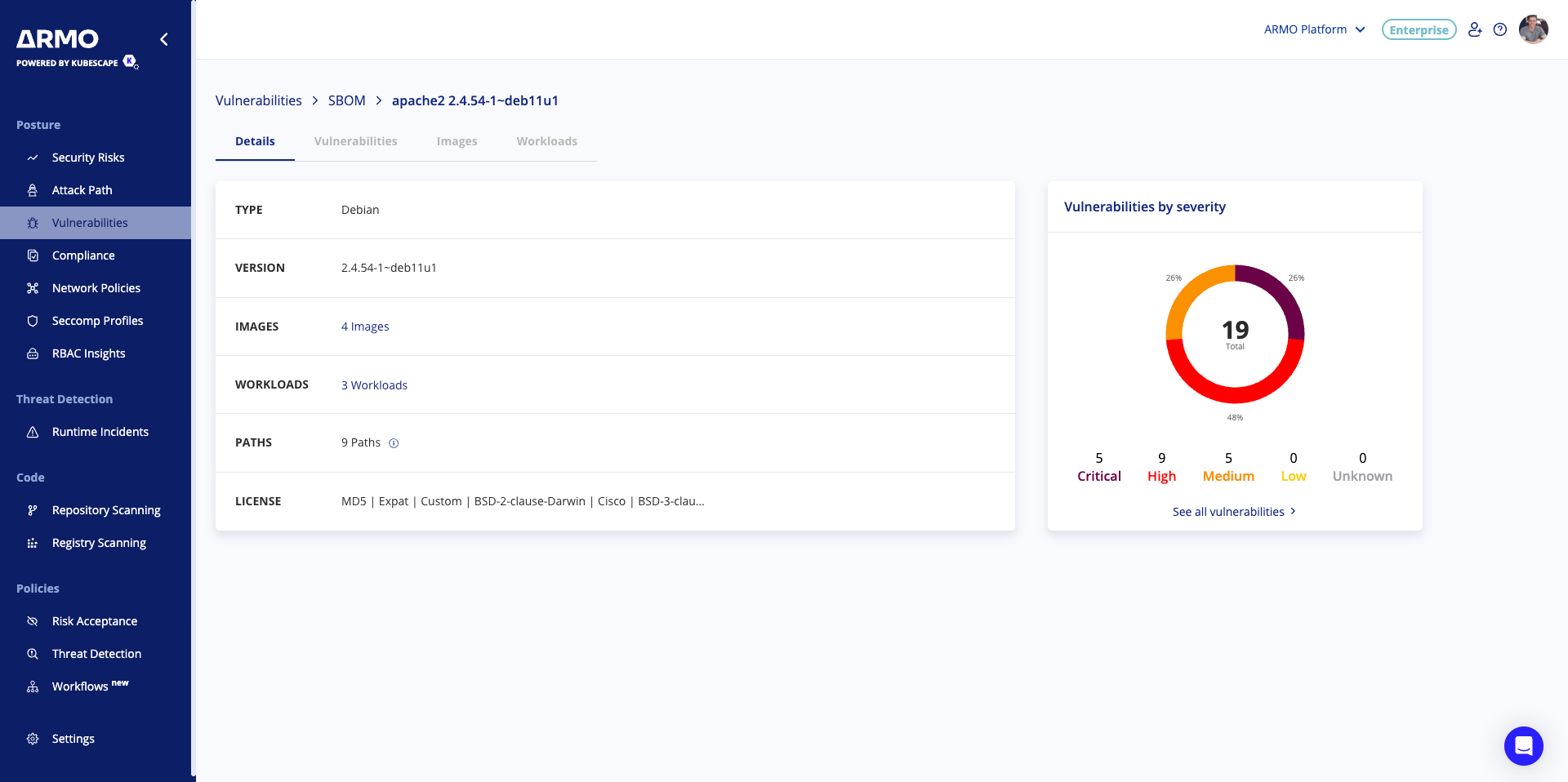Switch to the Workloads tab

[547, 141]
